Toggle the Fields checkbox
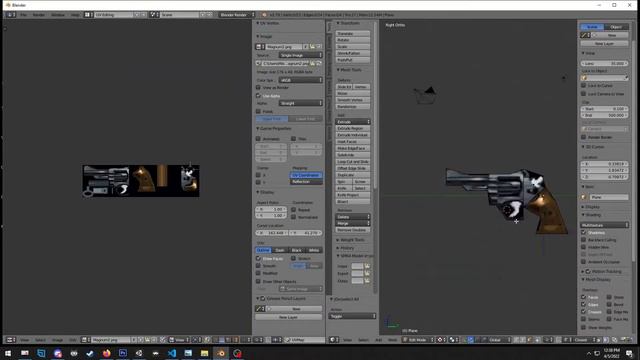Screen dimensions: 640x360 click(x=258, y=111)
